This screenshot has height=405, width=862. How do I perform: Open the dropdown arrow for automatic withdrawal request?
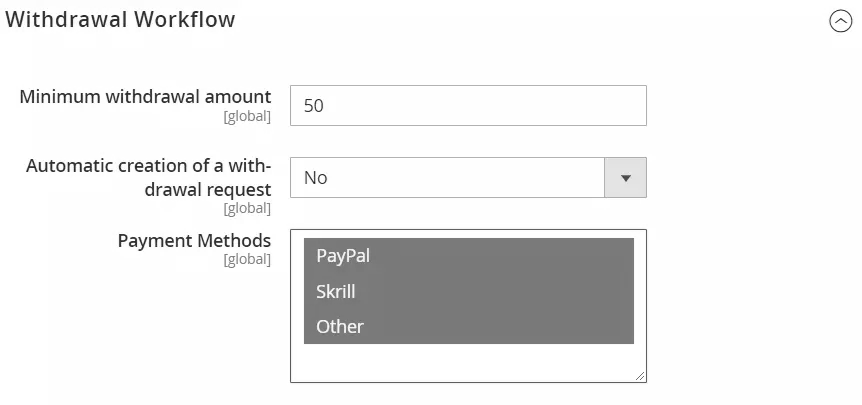click(x=626, y=178)
